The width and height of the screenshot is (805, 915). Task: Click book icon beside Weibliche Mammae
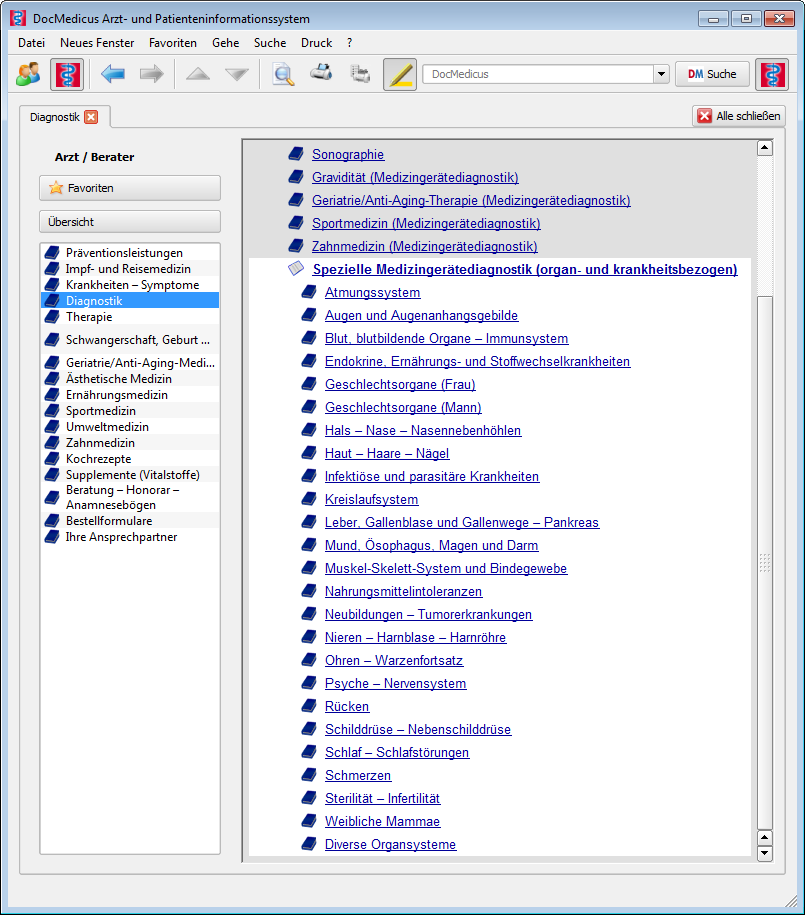click(309, 820)
